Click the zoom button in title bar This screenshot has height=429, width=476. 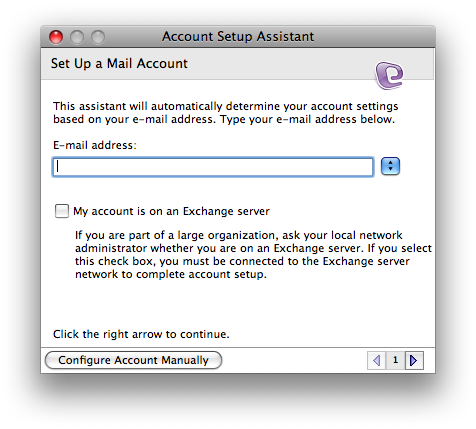coord(98,37)
